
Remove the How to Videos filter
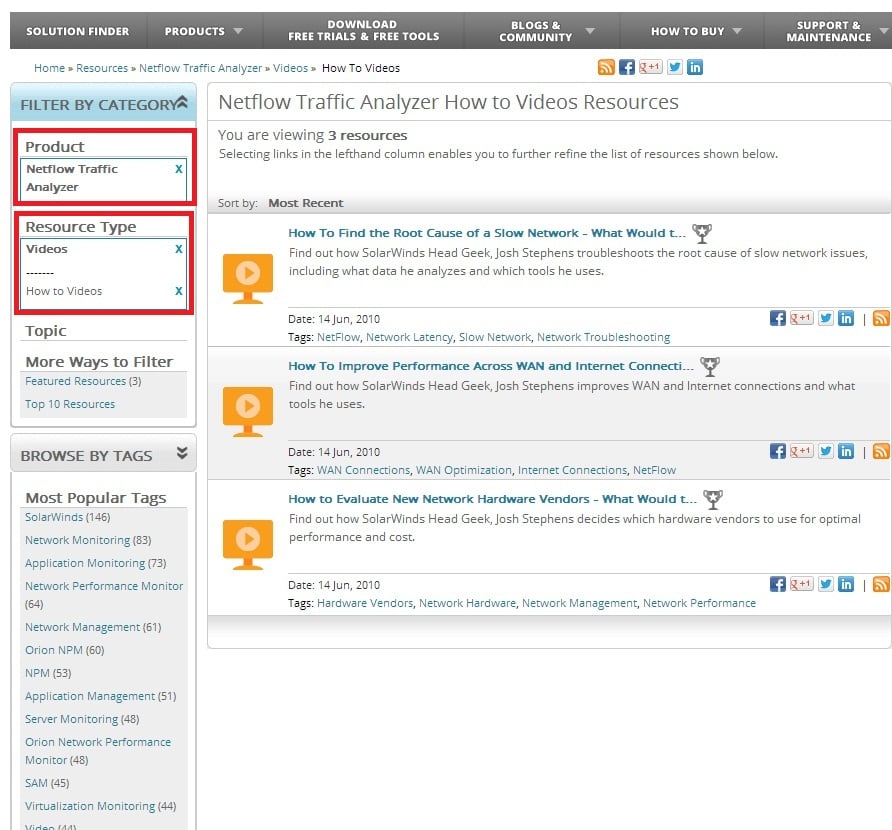click(x=179, y=291)
